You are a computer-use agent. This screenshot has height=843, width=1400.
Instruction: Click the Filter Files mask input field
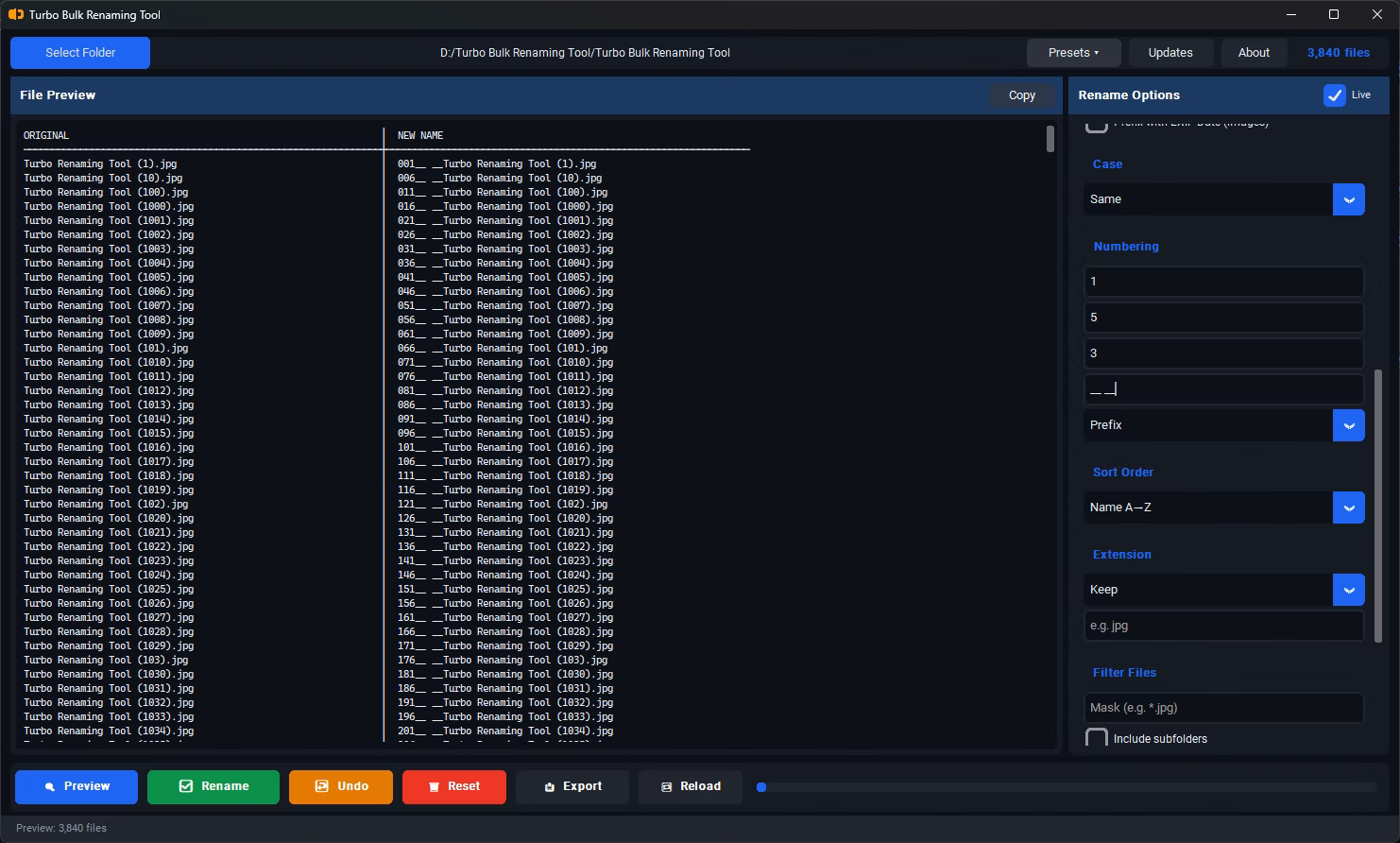[1223, 708]
